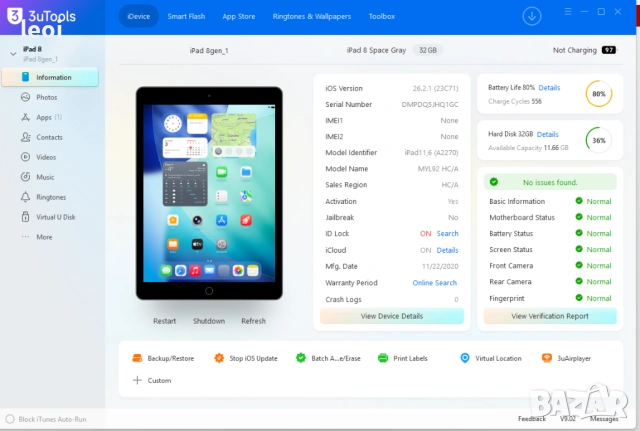Click the Photos icon in sidebar

[25, 97]
